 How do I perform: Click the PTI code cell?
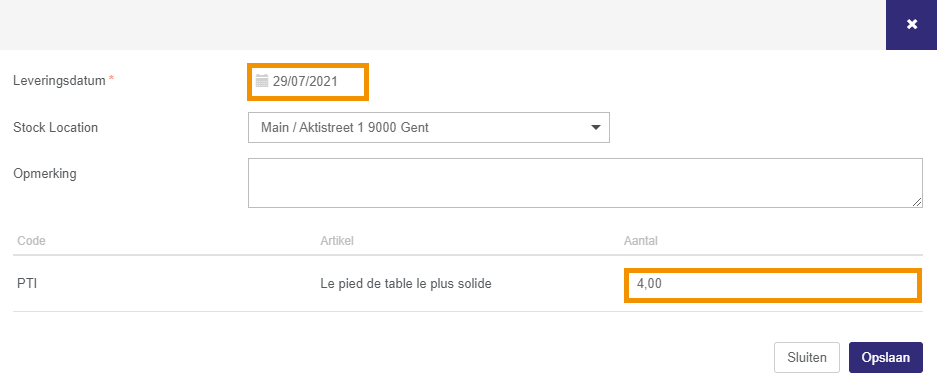(x=27, y=284)
